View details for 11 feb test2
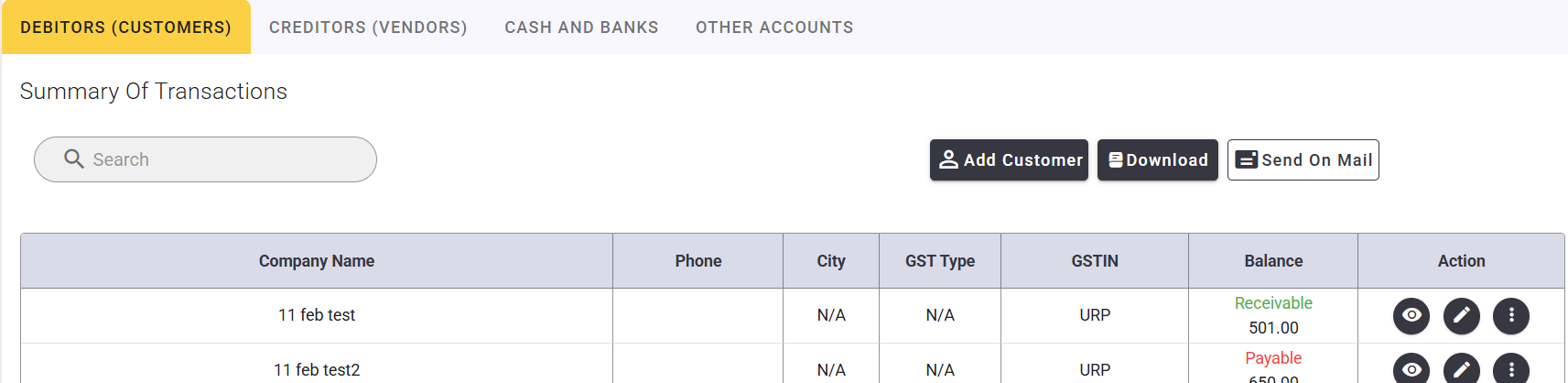This screenshot has width=1568, height=383. 1411,369
